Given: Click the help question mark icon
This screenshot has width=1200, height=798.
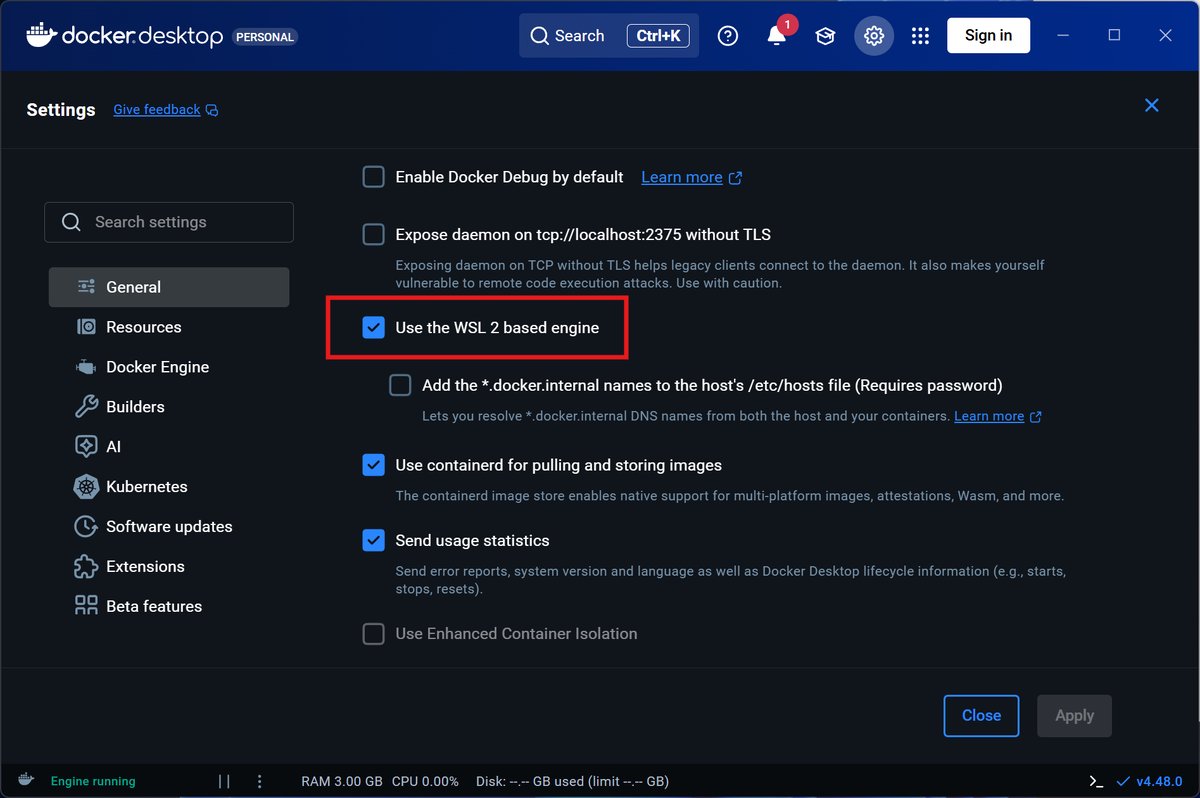Looking at the screenshot, I should (x=728, y=36).
